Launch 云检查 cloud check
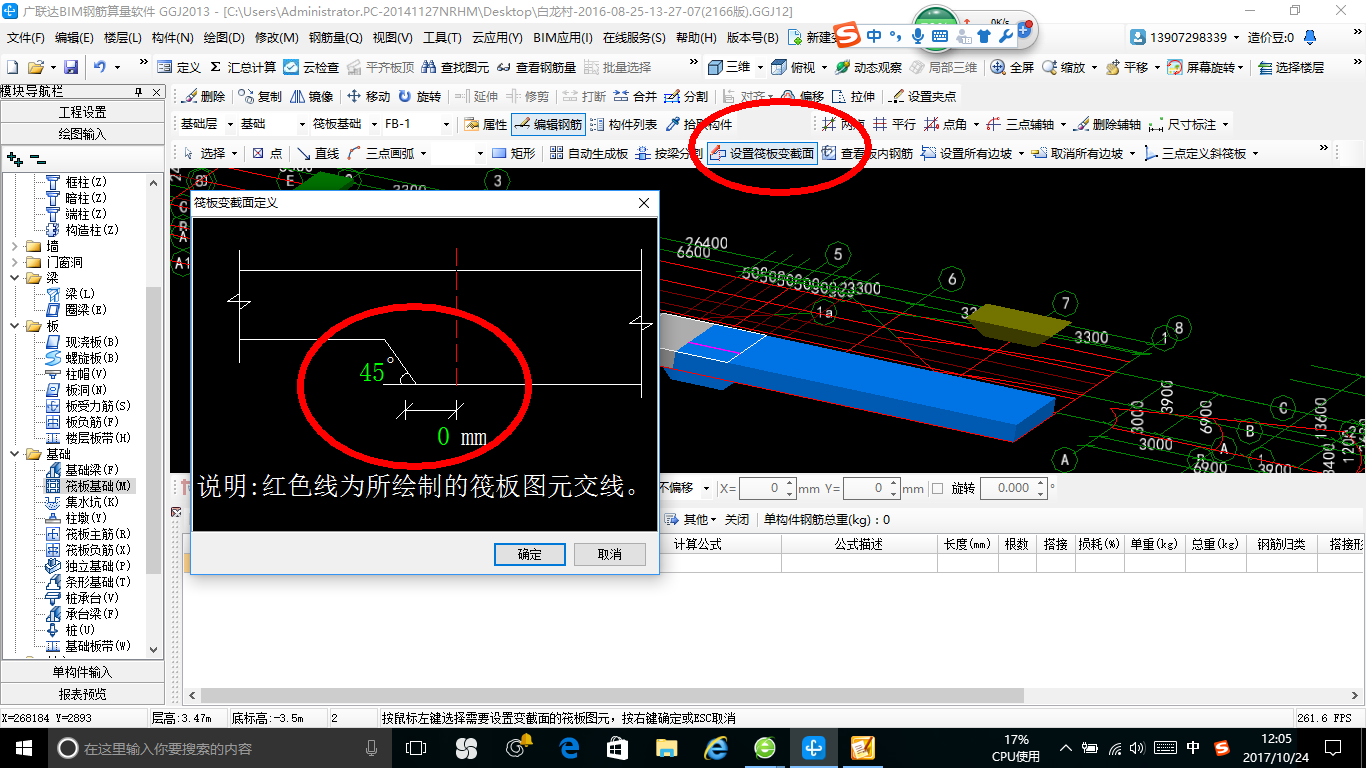Viewport: 1366px width, 768px height. (x=311, y=67)
